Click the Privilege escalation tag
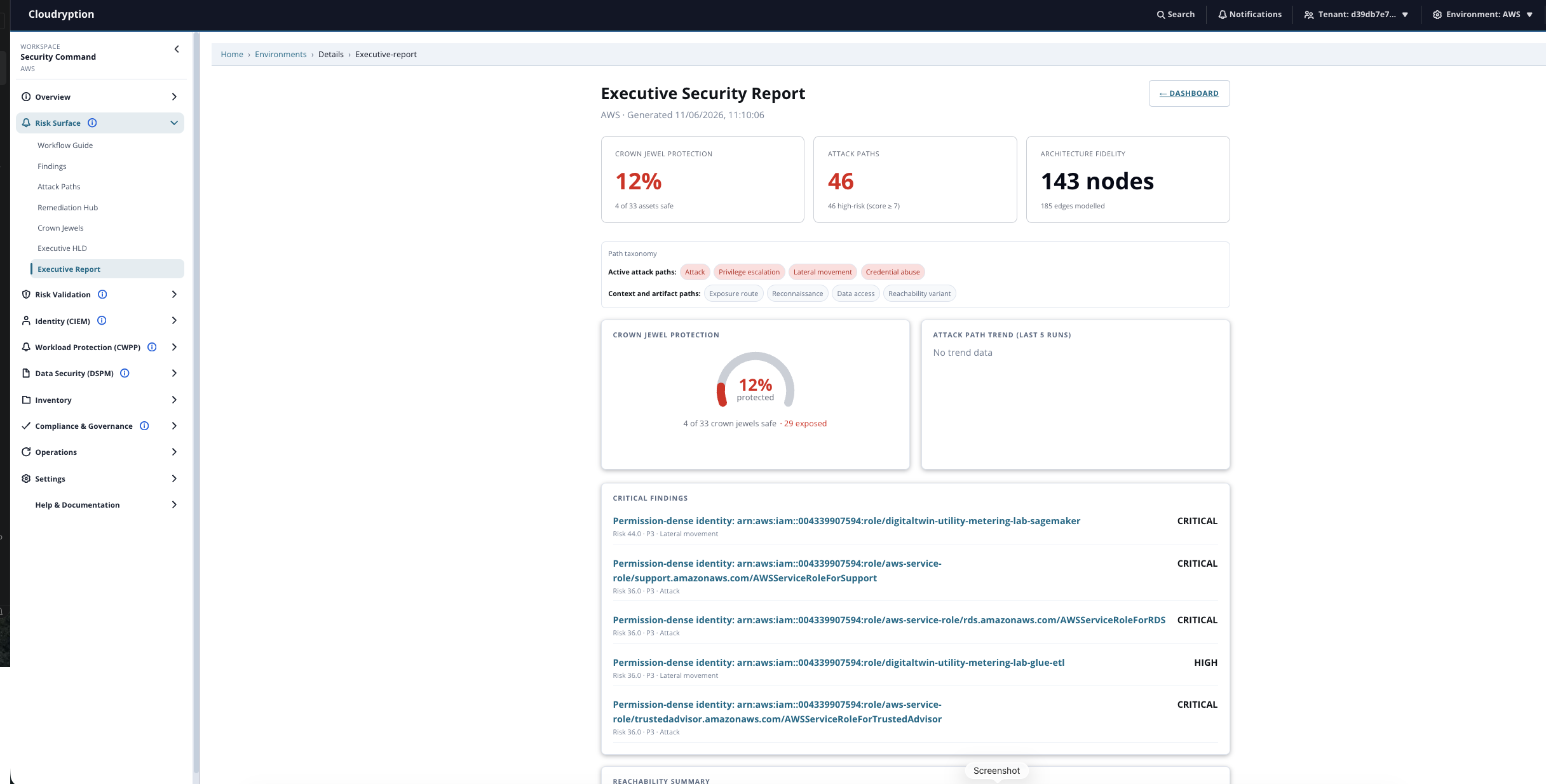This screenshot has width=1546, height=784. point(749,272)
